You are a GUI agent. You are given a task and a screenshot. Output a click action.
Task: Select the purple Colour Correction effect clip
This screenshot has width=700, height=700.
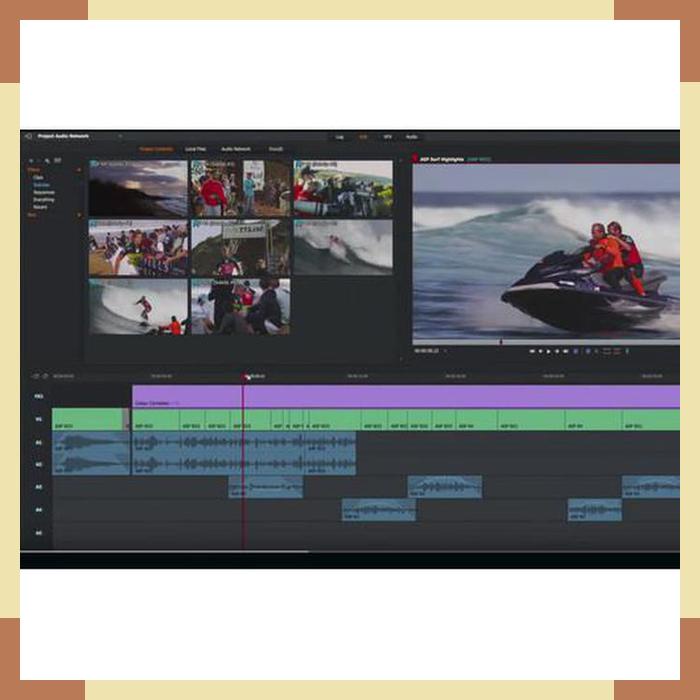tap(406, 396)
